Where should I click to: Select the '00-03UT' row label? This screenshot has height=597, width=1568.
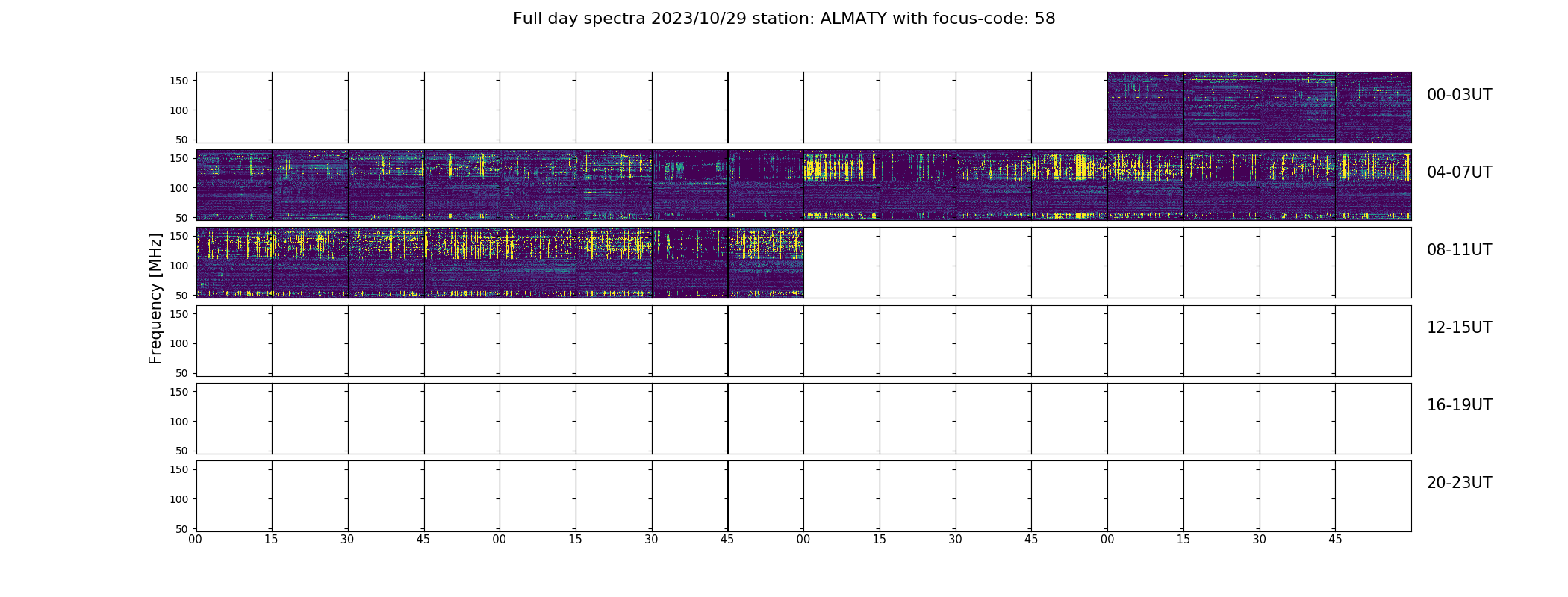[x=1459, y=95]
